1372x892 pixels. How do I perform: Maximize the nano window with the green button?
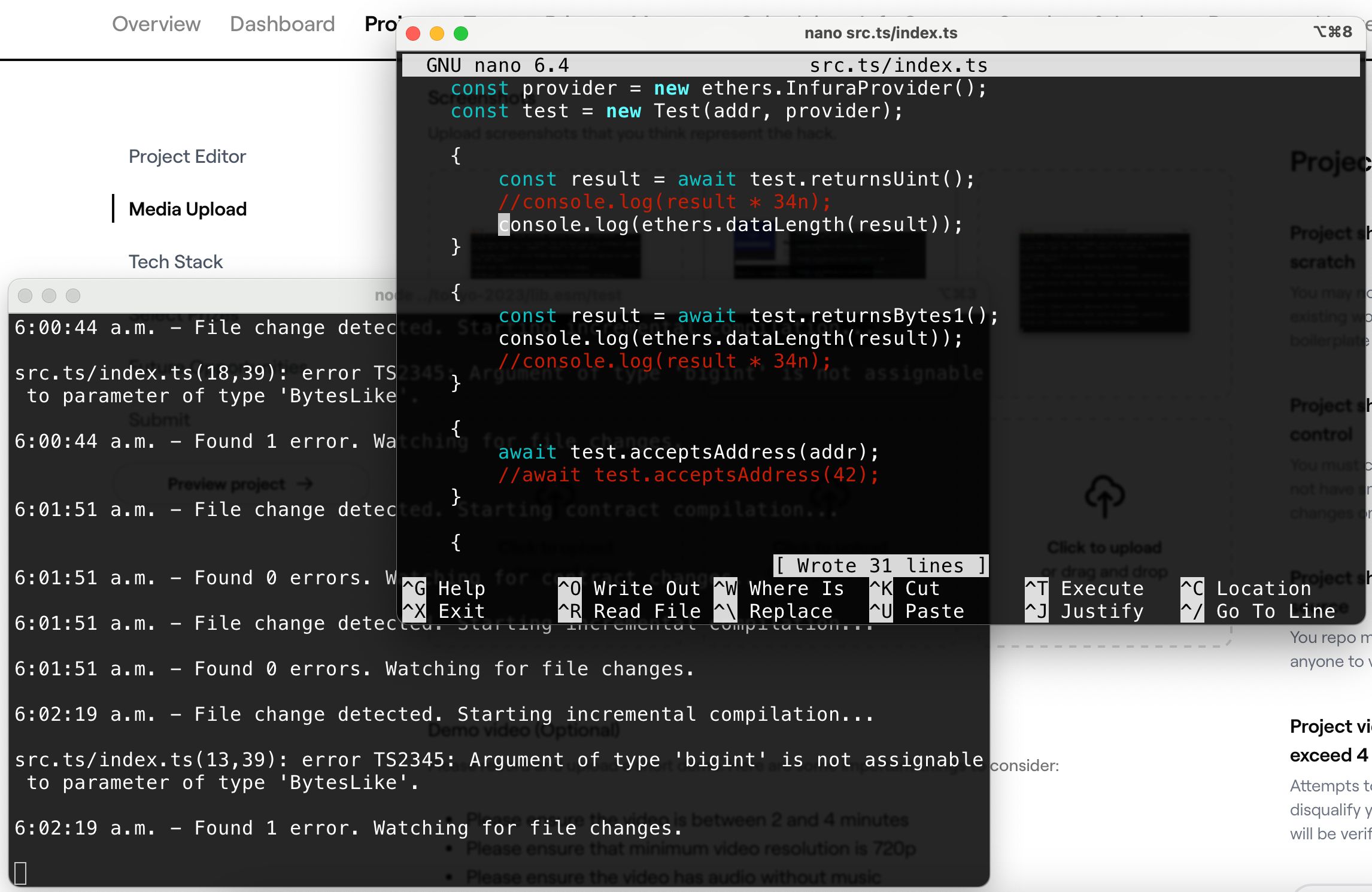coord(461,34)
